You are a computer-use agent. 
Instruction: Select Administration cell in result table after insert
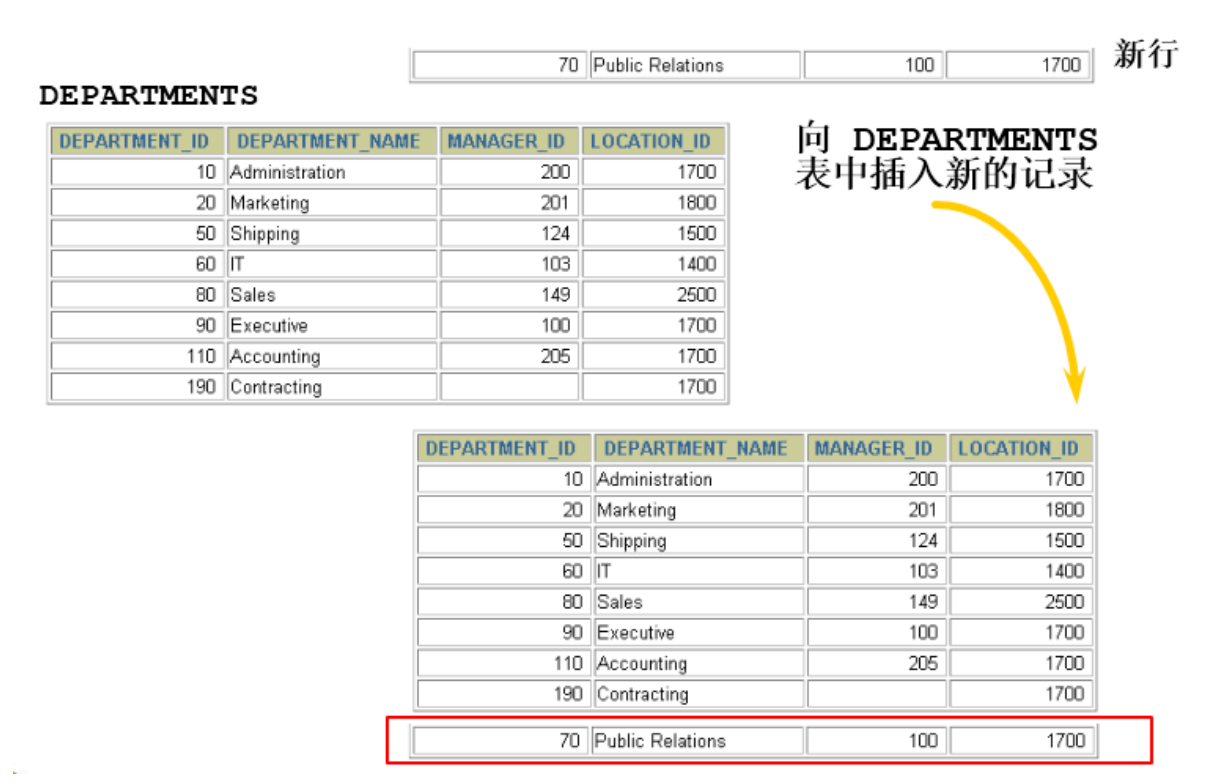pyautogui.click(x=699, y=479)
